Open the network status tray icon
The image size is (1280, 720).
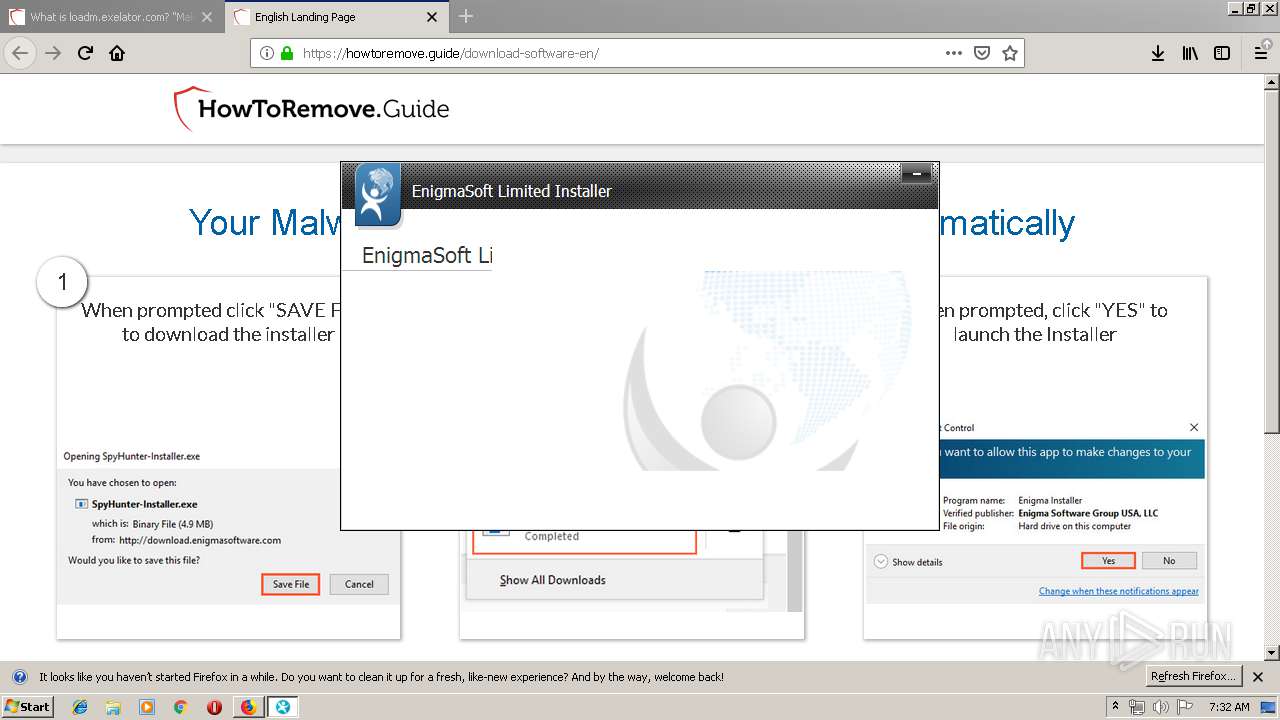point(1137,707)
